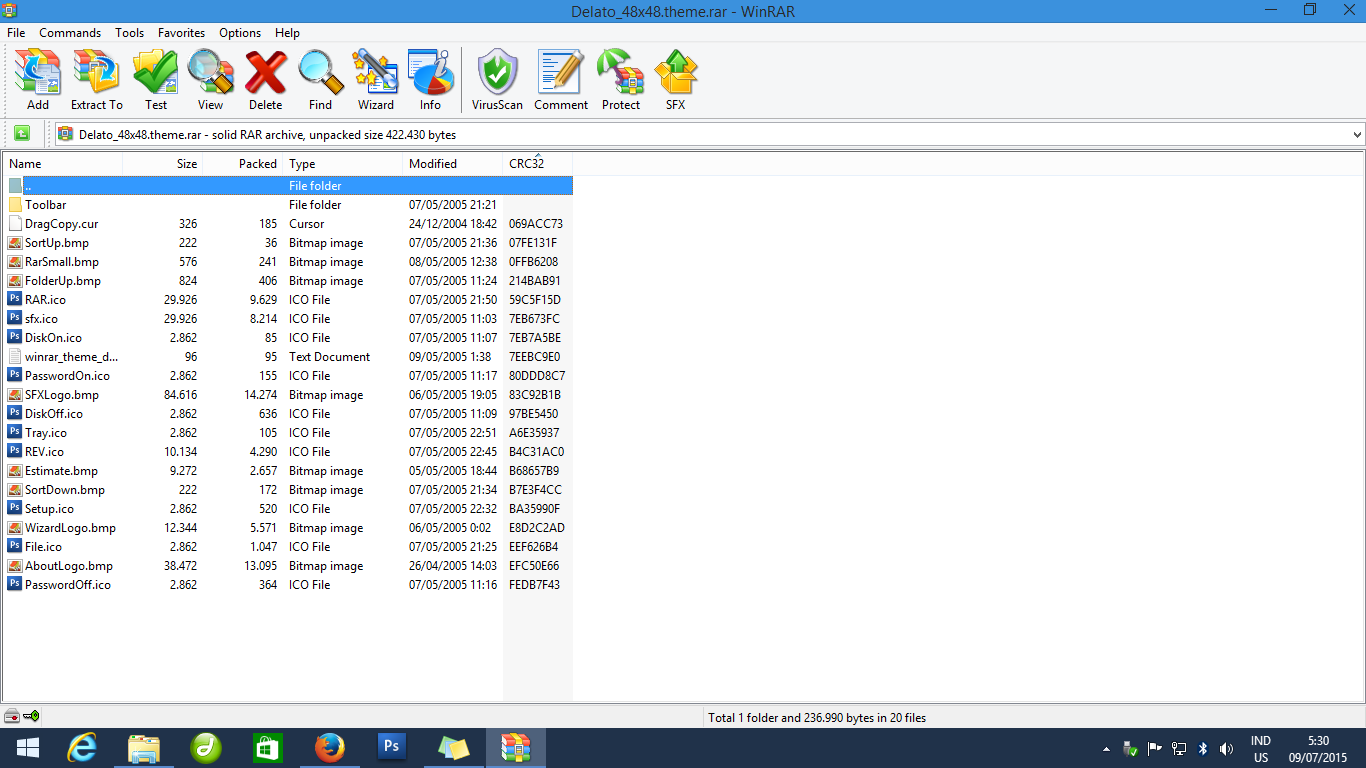Click the View file toolbar icon

[x=210, y=79]
